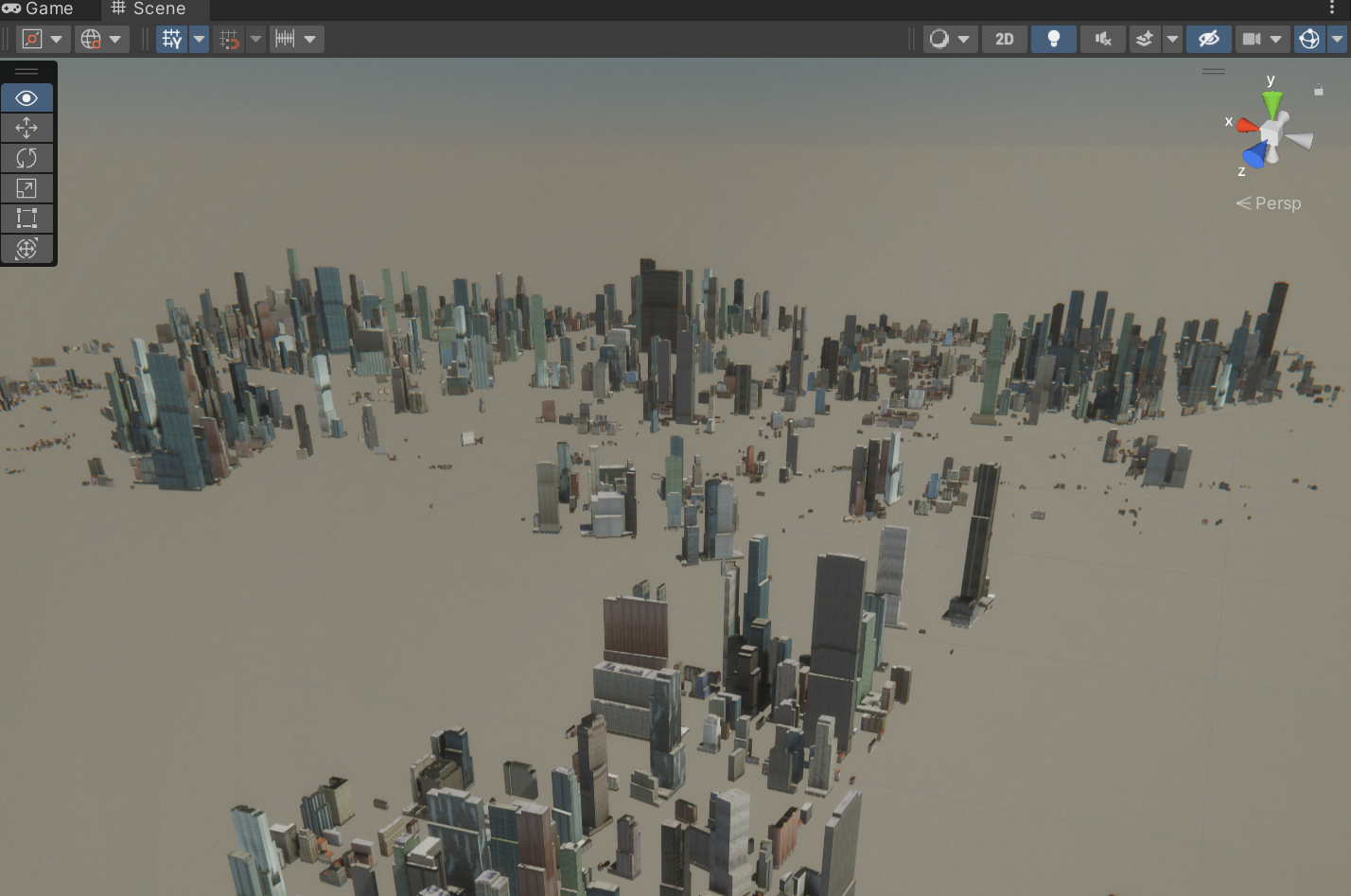Toggle 2D view mode
Image resolution: width=1351 pixels, height=896 pixels.
point(1004,39)
